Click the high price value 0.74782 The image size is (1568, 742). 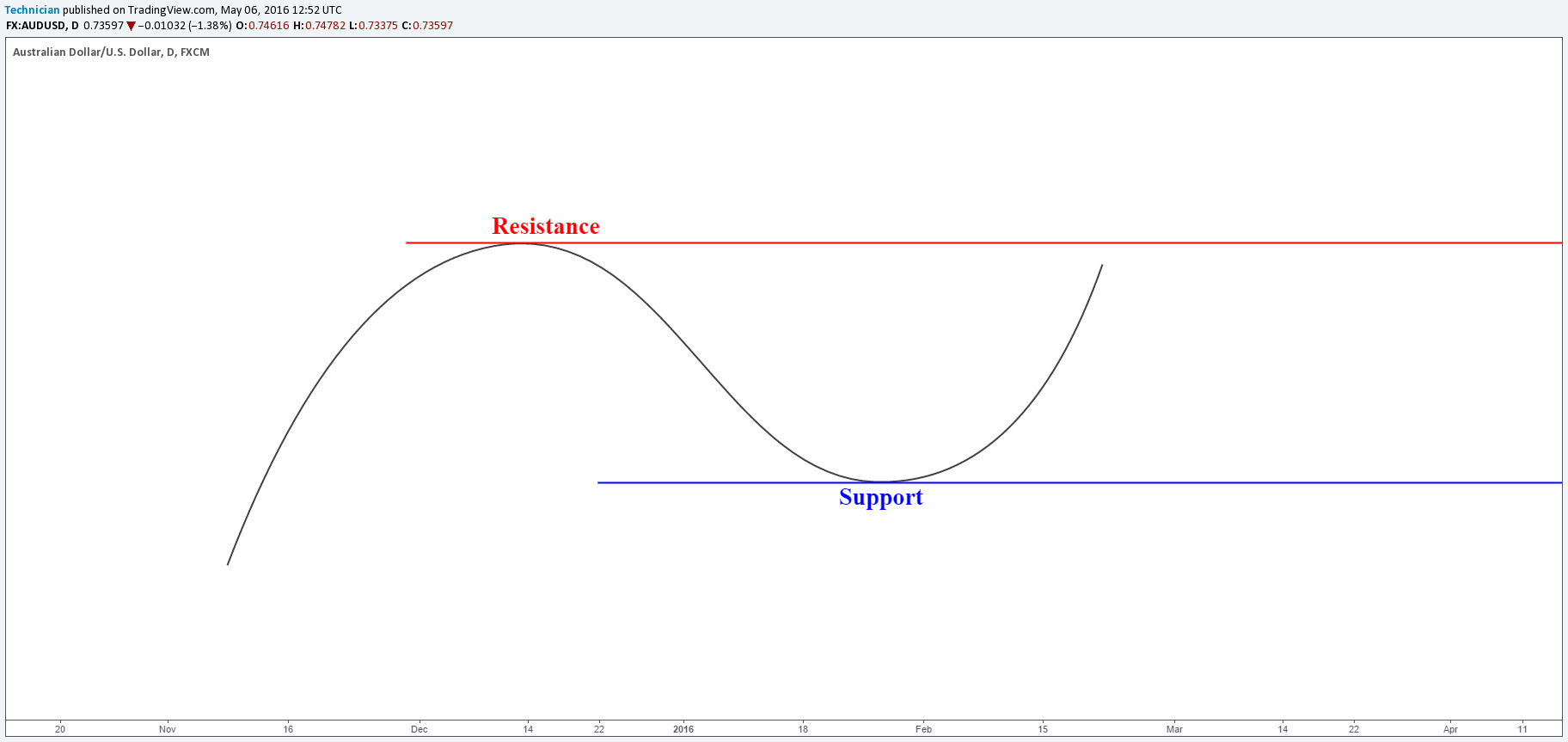click(x=325, y=26)
